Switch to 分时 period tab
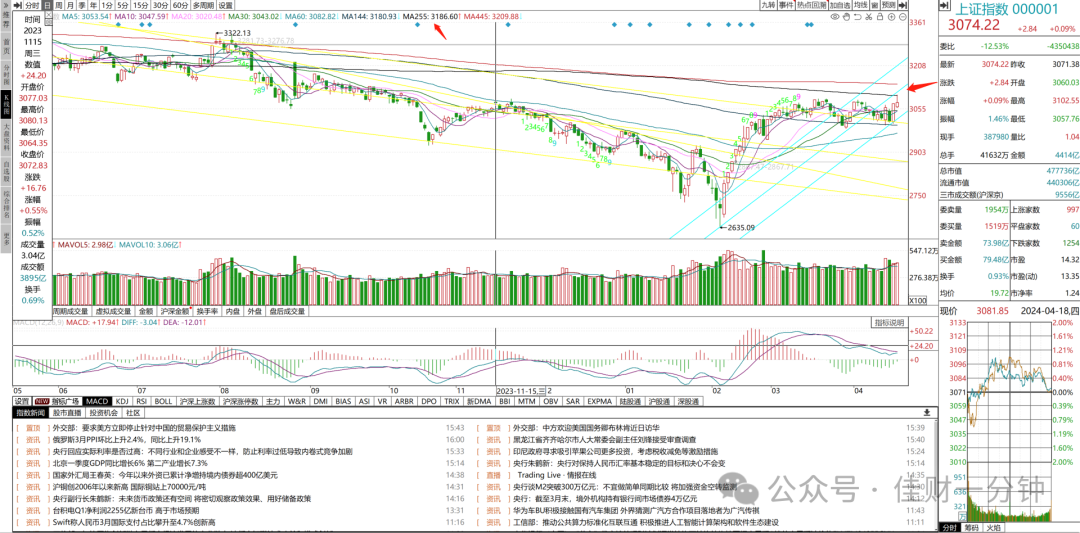This screenshot has width=1080, height=533. tap(33, 5)
